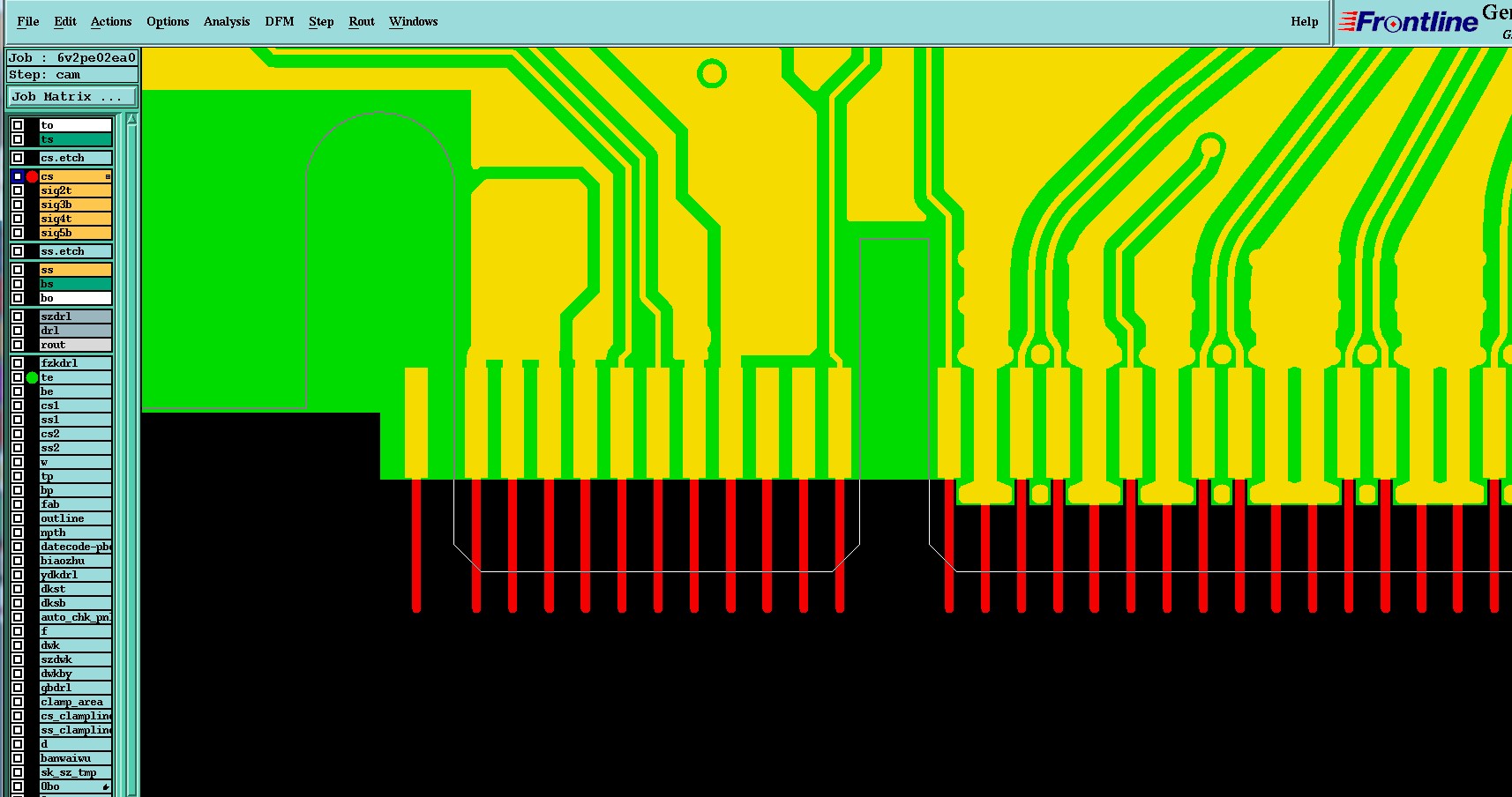1512x797 pixels.
Task: Select the fzkdrl layer name
Action: tap(76, 363)
